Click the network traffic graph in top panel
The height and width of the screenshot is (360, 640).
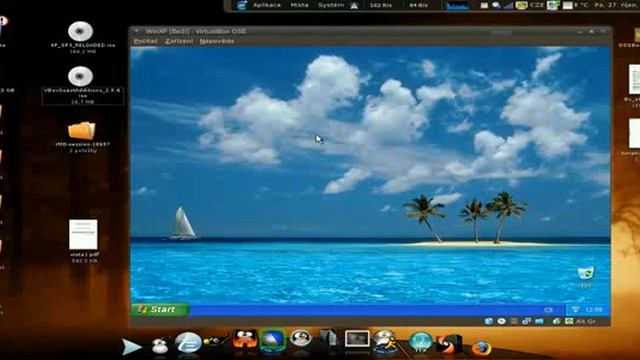coord(457,5)
